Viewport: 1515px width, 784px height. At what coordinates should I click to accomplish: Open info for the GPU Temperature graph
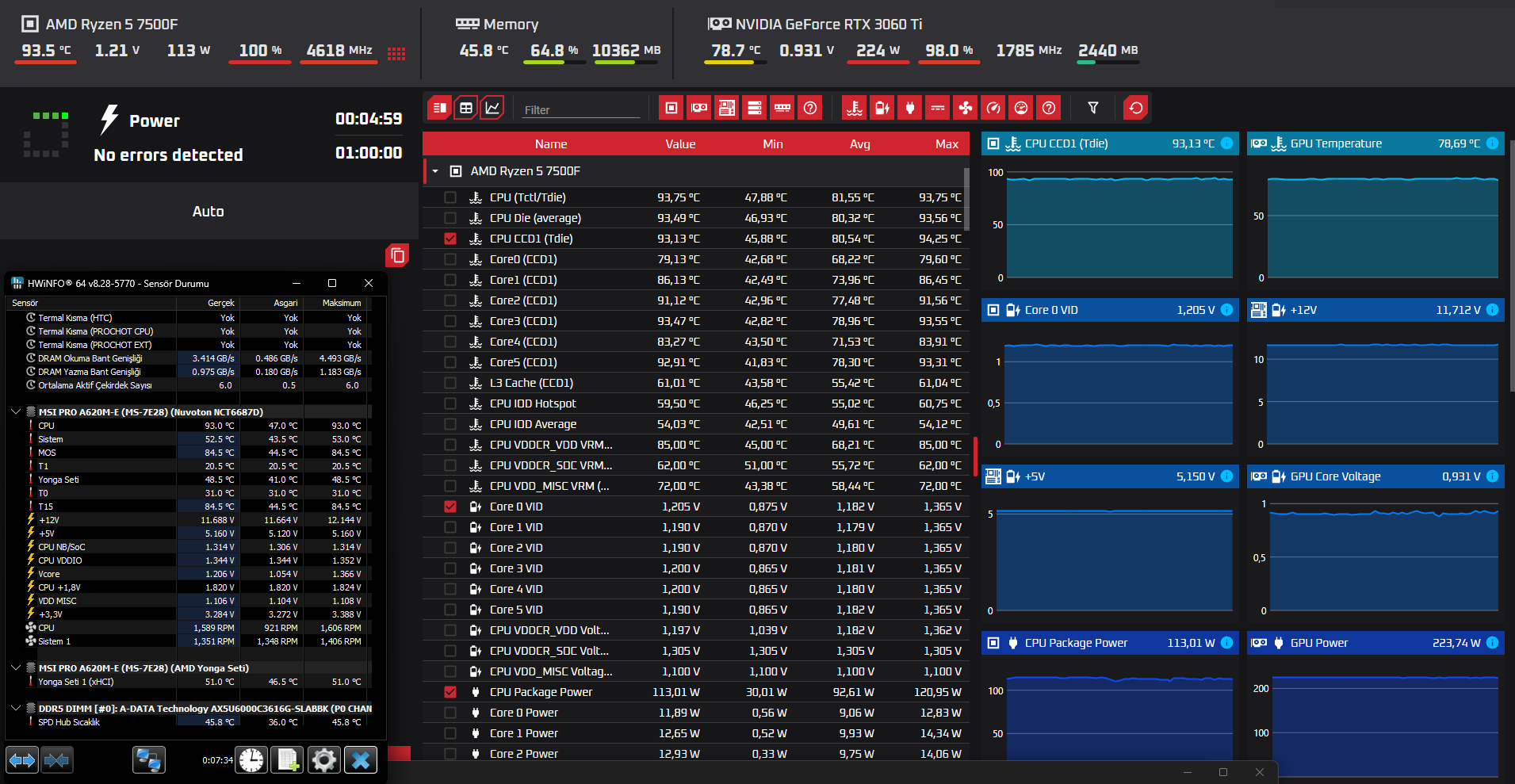click(1492, 143)
